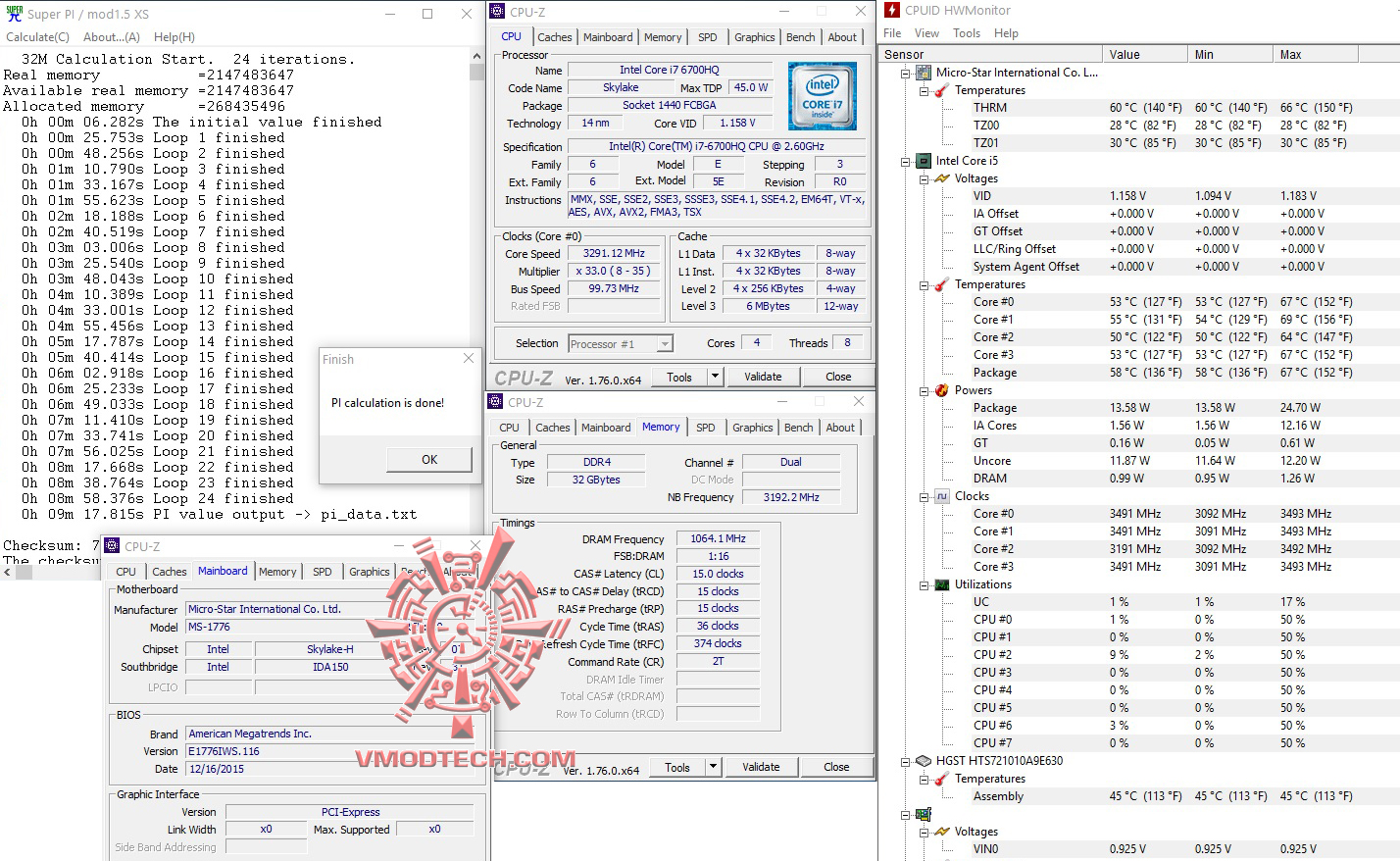Screen dimensions: 1400x861
Task: Click the left arrow of Super PI's horizontal scrollbar
Action: tap(8, 572)
